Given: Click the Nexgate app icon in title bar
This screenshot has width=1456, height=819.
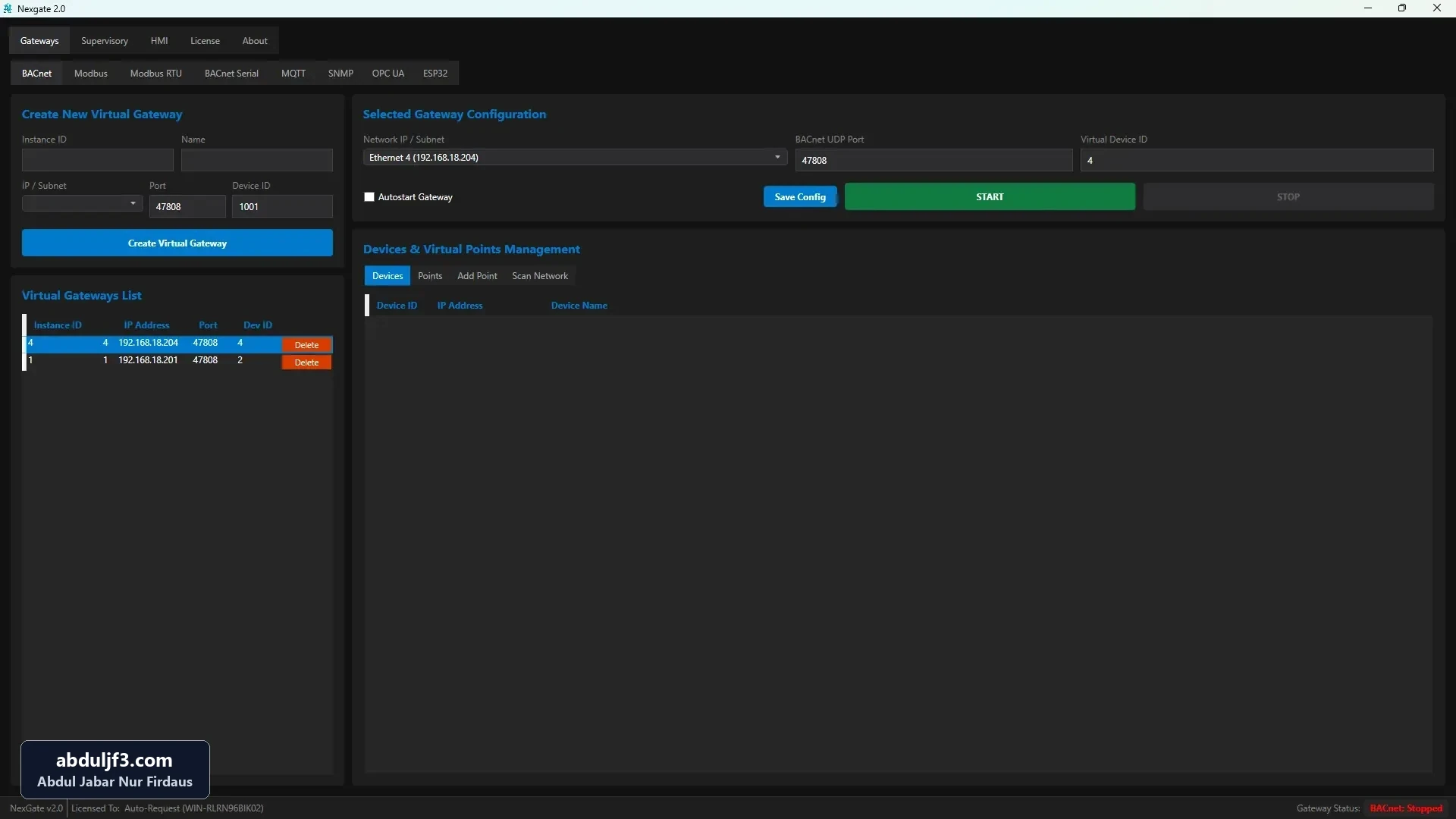Looking at the screenshot, I should tap(8, 8).
